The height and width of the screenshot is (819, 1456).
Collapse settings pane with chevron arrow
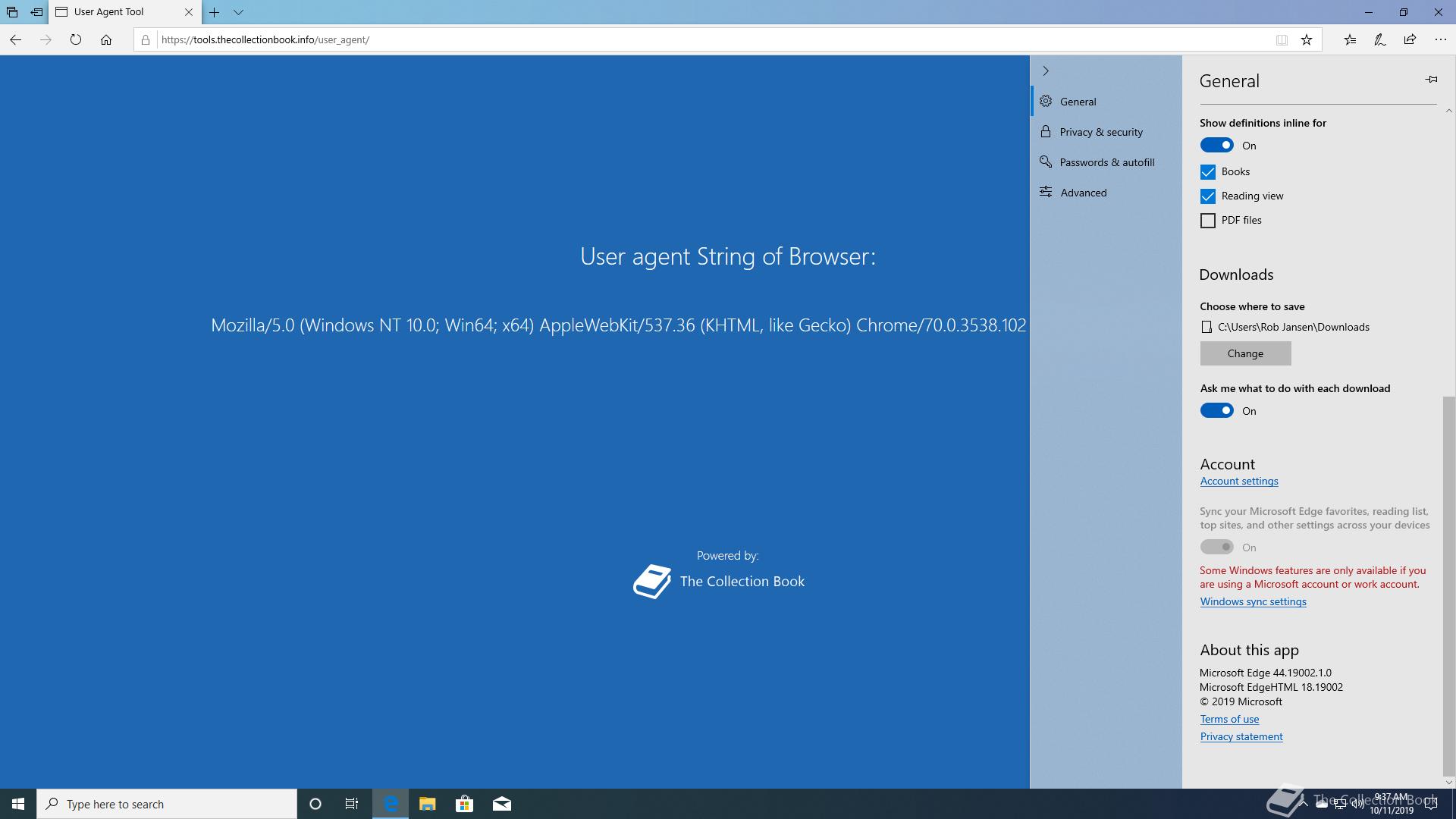tap(1046, 71)
